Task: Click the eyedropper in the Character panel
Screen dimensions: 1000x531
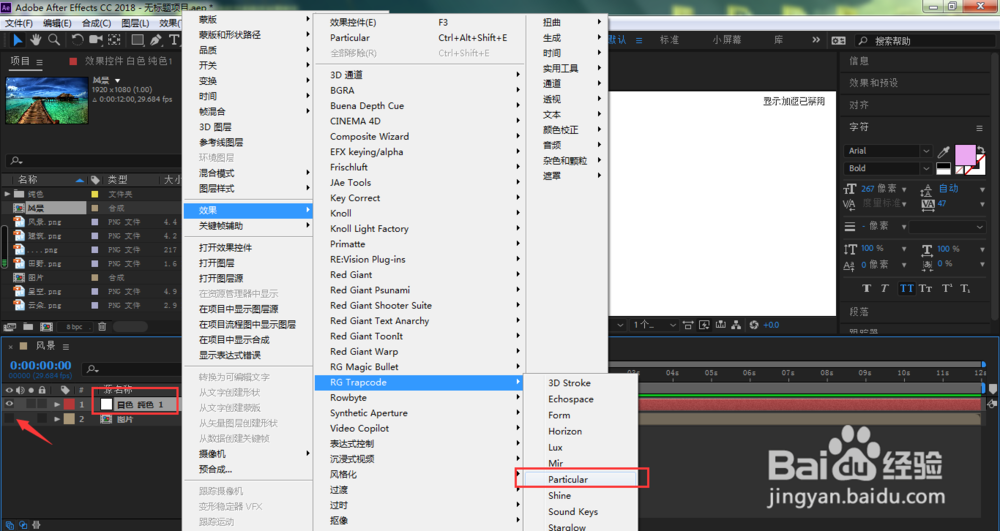Action: point(943,152)
